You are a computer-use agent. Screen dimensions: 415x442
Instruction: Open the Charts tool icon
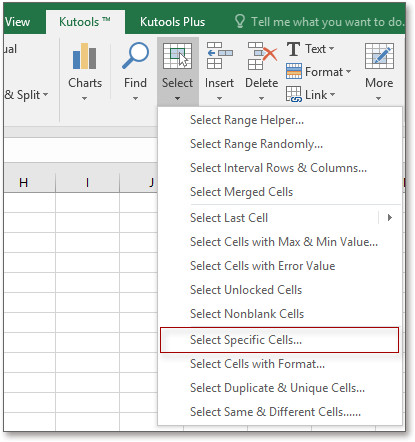85,56
